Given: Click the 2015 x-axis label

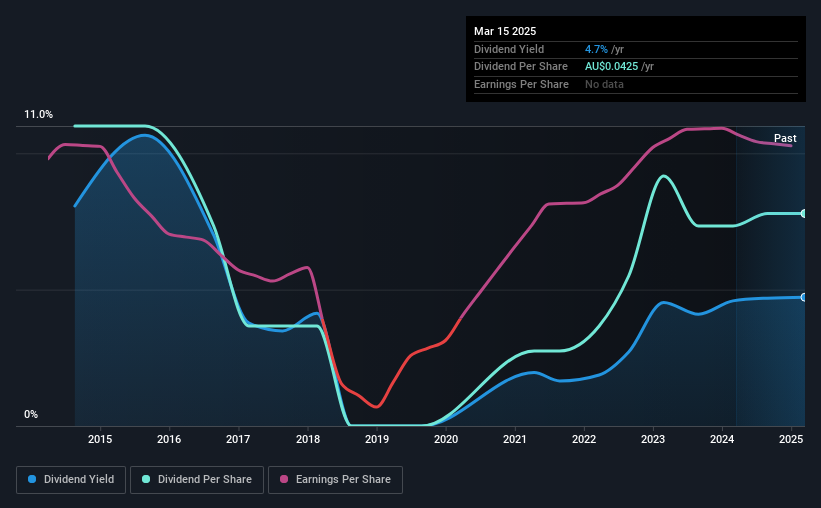Looking at the screenshot, I should pos(100,439).
